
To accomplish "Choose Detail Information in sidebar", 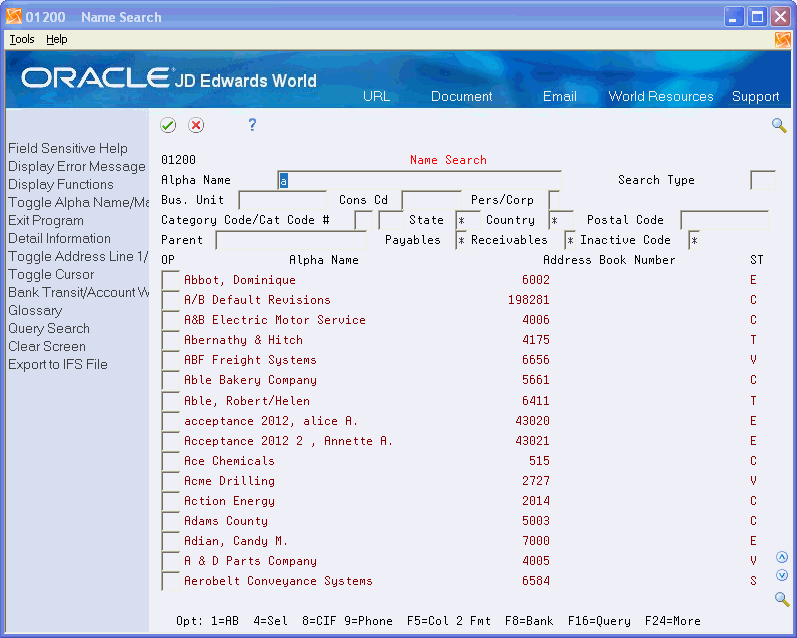I will [59, 238].
